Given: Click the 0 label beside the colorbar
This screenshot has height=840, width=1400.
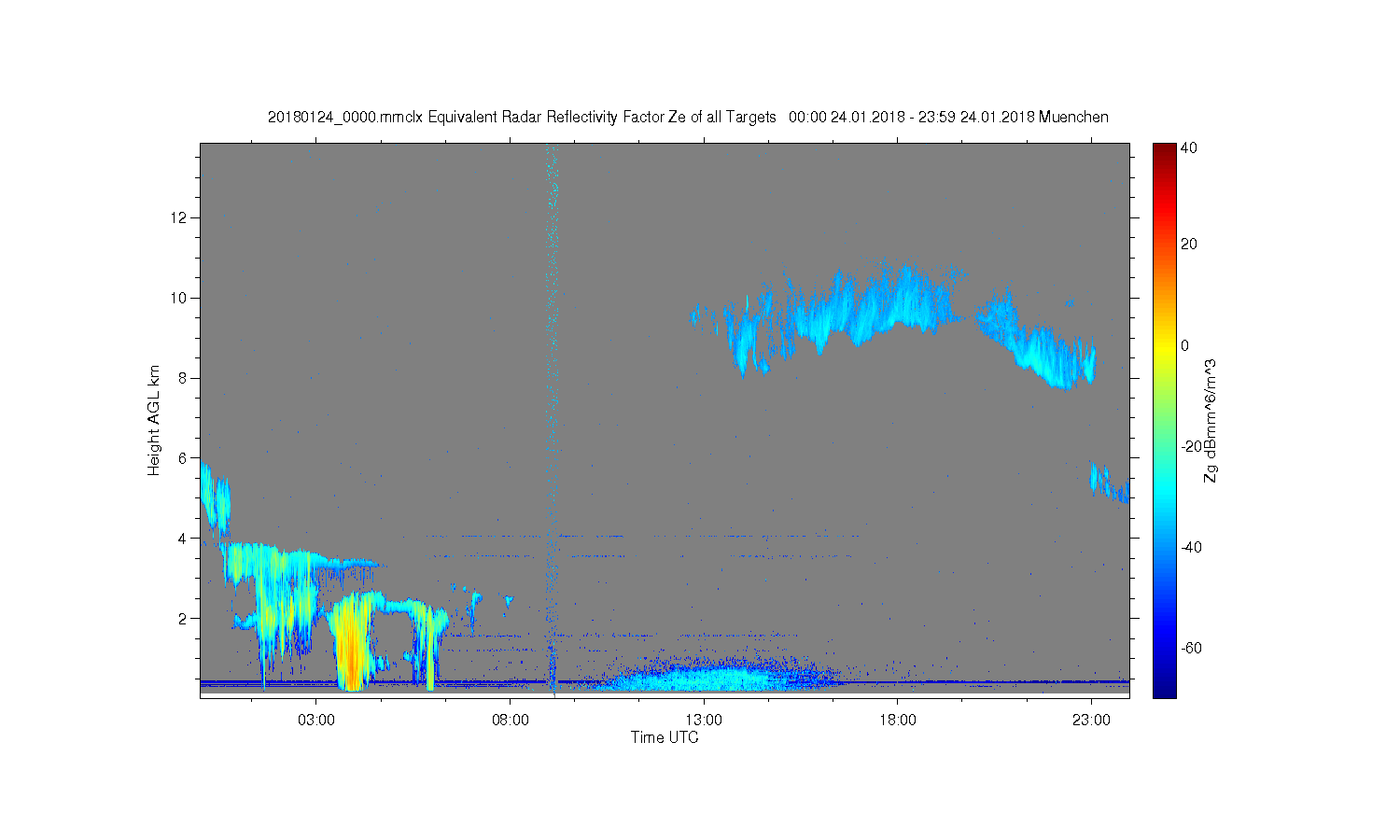Looking at the screenshot, I should [x=1185, y=345].
